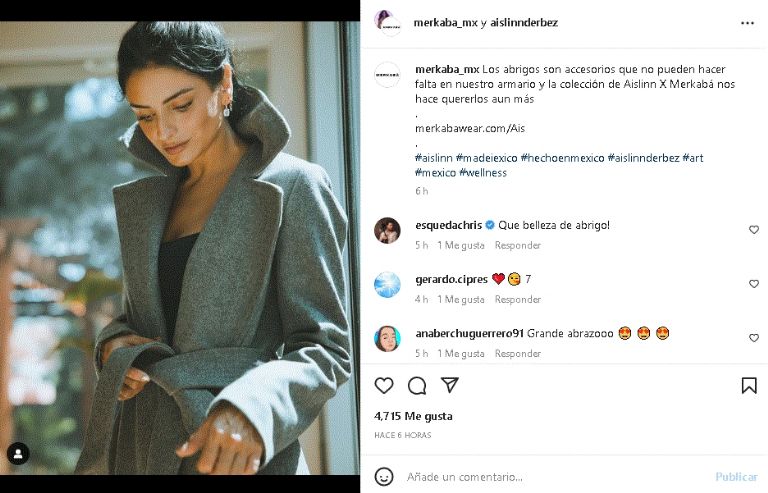Reply to esquedachris's comment
The height and width of the screenshot is (493, 768).
[518, 245]
